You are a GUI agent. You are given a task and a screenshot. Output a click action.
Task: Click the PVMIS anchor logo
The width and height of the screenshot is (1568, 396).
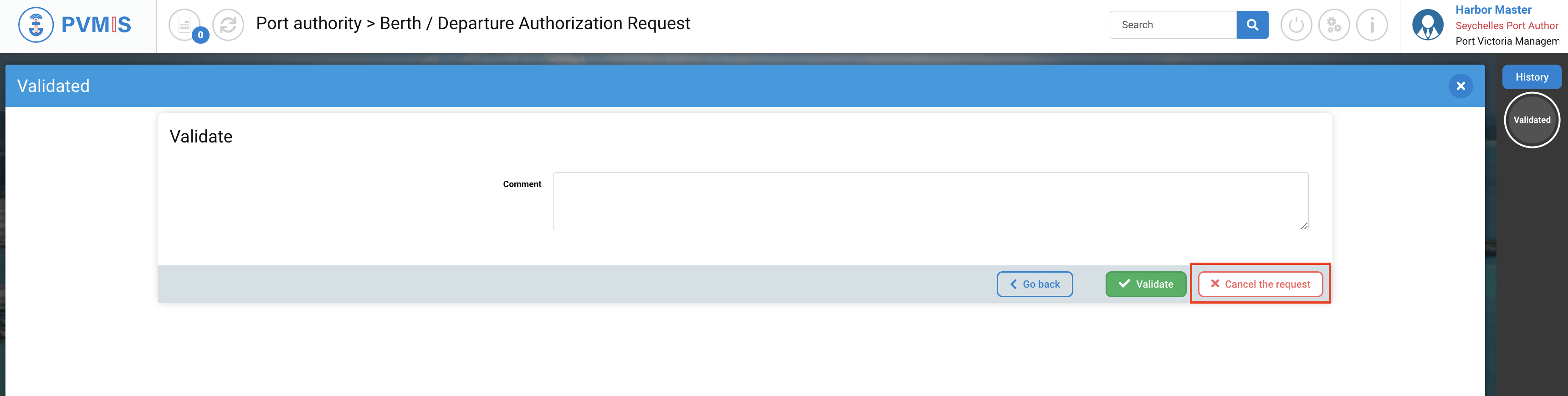[x=36, y=25]
